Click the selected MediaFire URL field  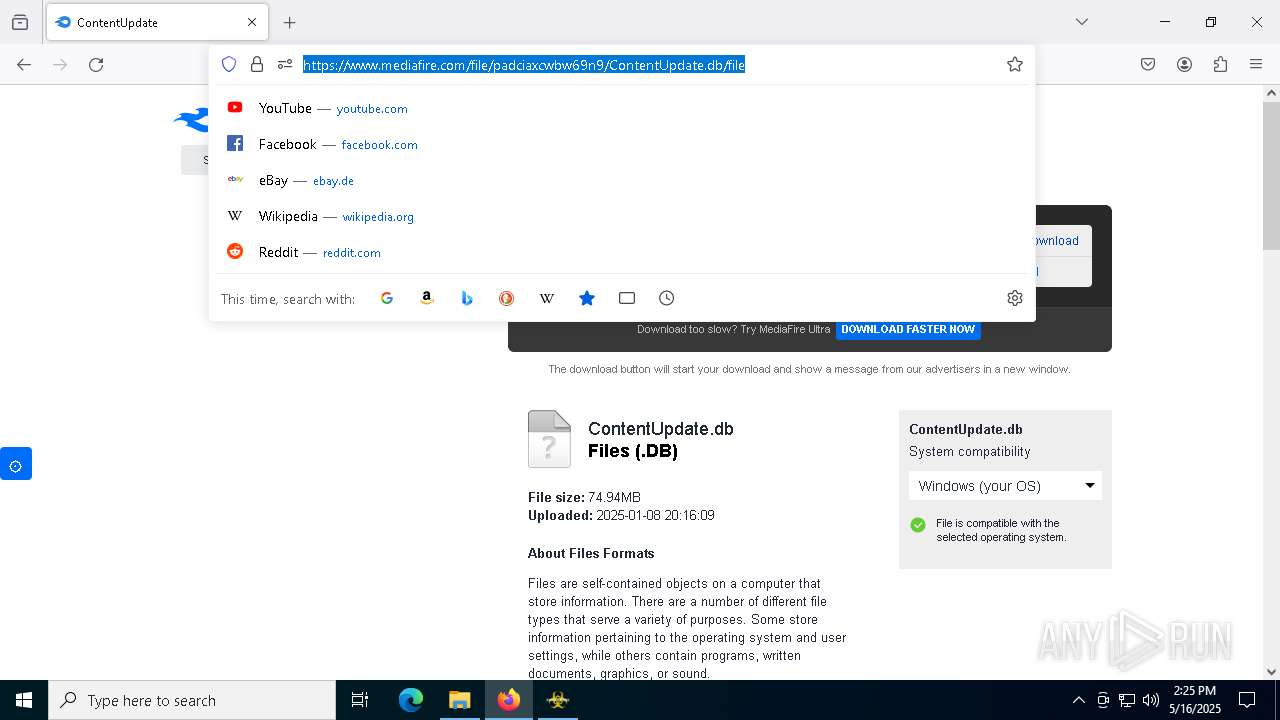pyautogui.click(x=524, y=65)
